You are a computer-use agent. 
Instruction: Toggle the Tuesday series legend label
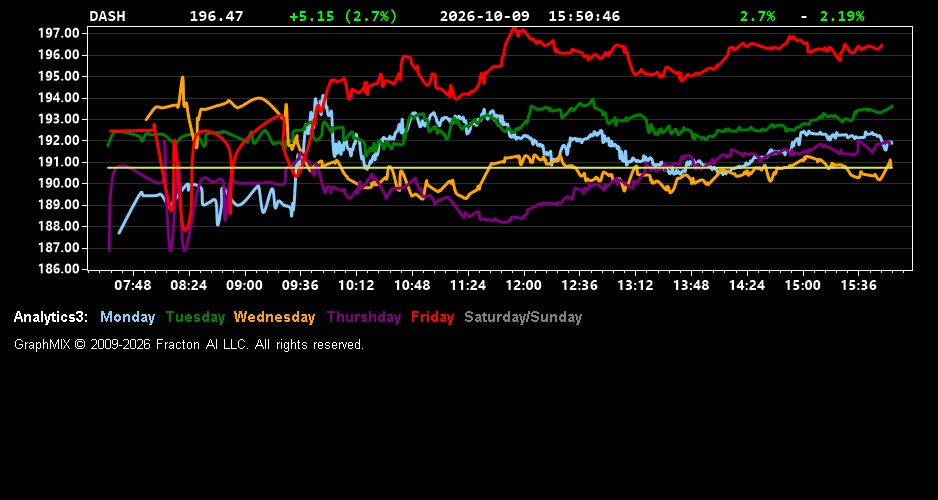(195, 318)
